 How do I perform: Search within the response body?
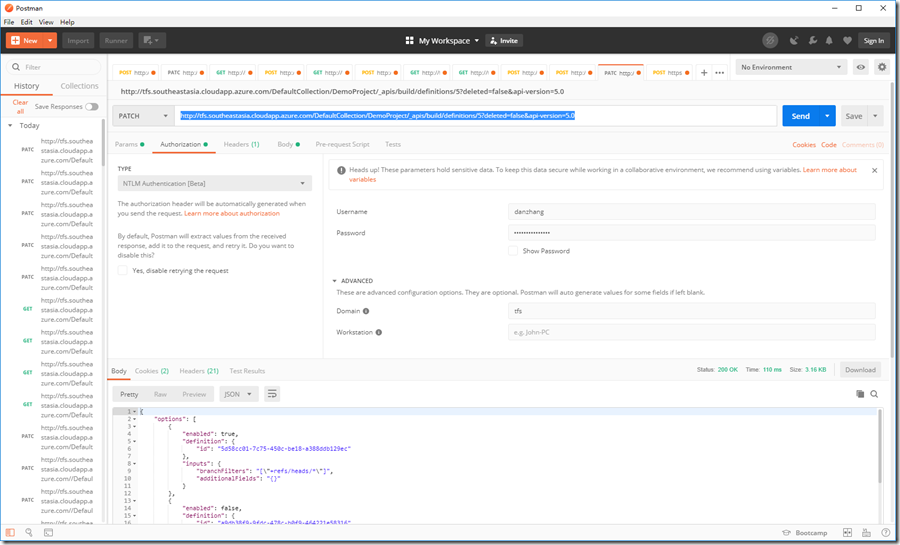pyautogui.click(x=874, y=394)
